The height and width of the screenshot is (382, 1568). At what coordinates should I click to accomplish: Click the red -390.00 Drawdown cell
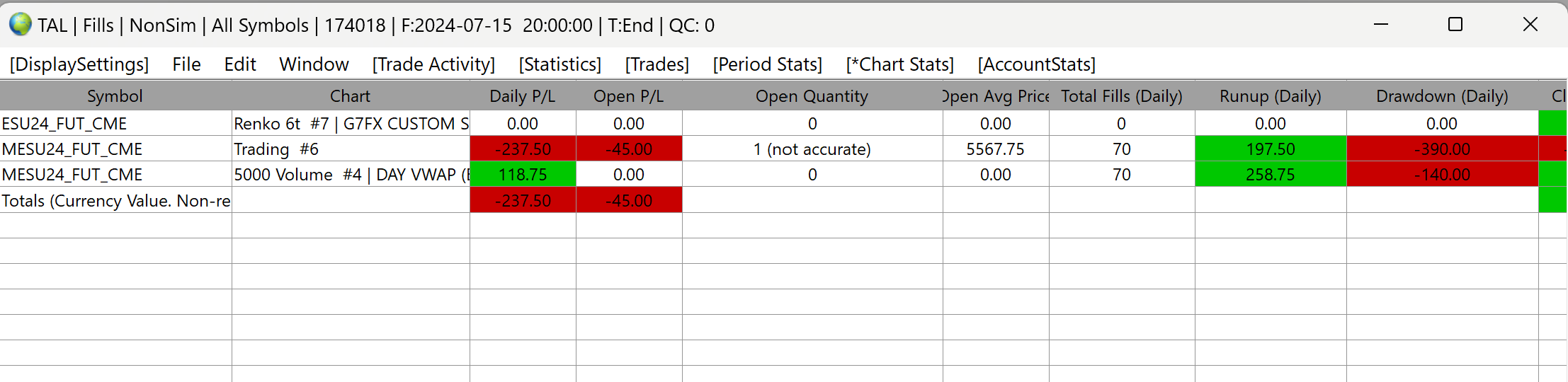point(1442,149)
